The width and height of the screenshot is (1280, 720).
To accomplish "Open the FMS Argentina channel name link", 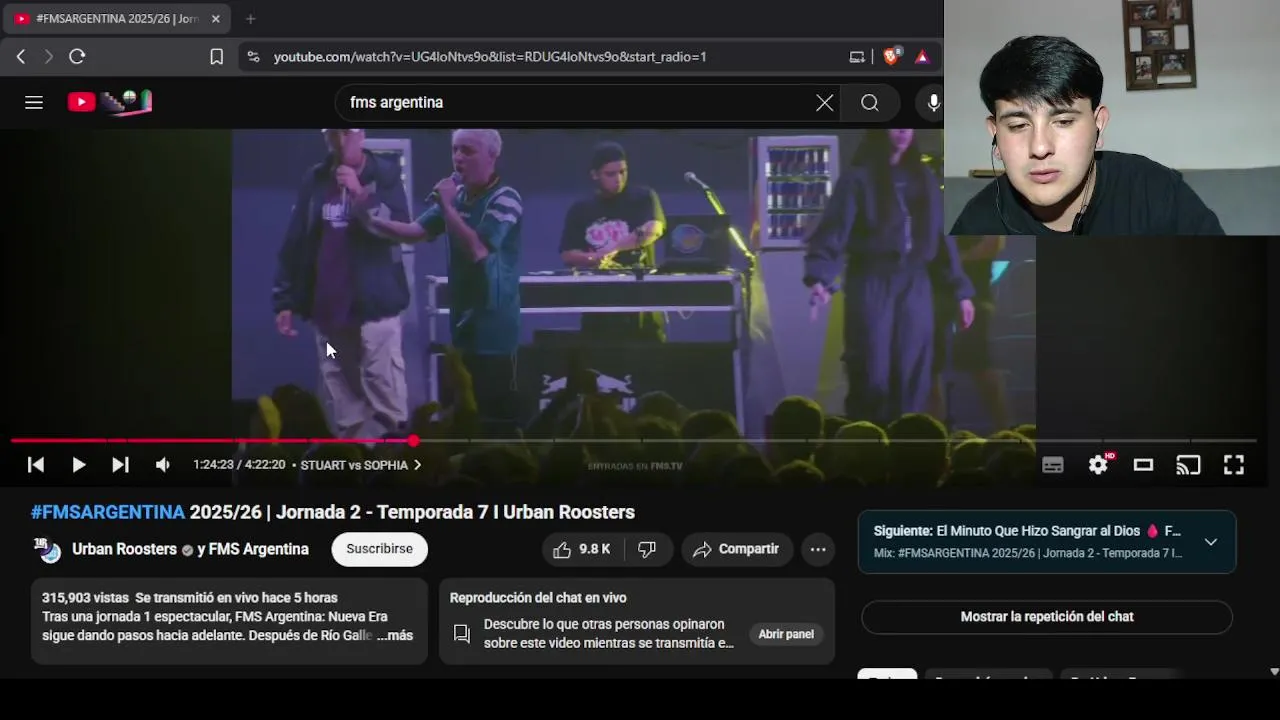I will [258, 549].
